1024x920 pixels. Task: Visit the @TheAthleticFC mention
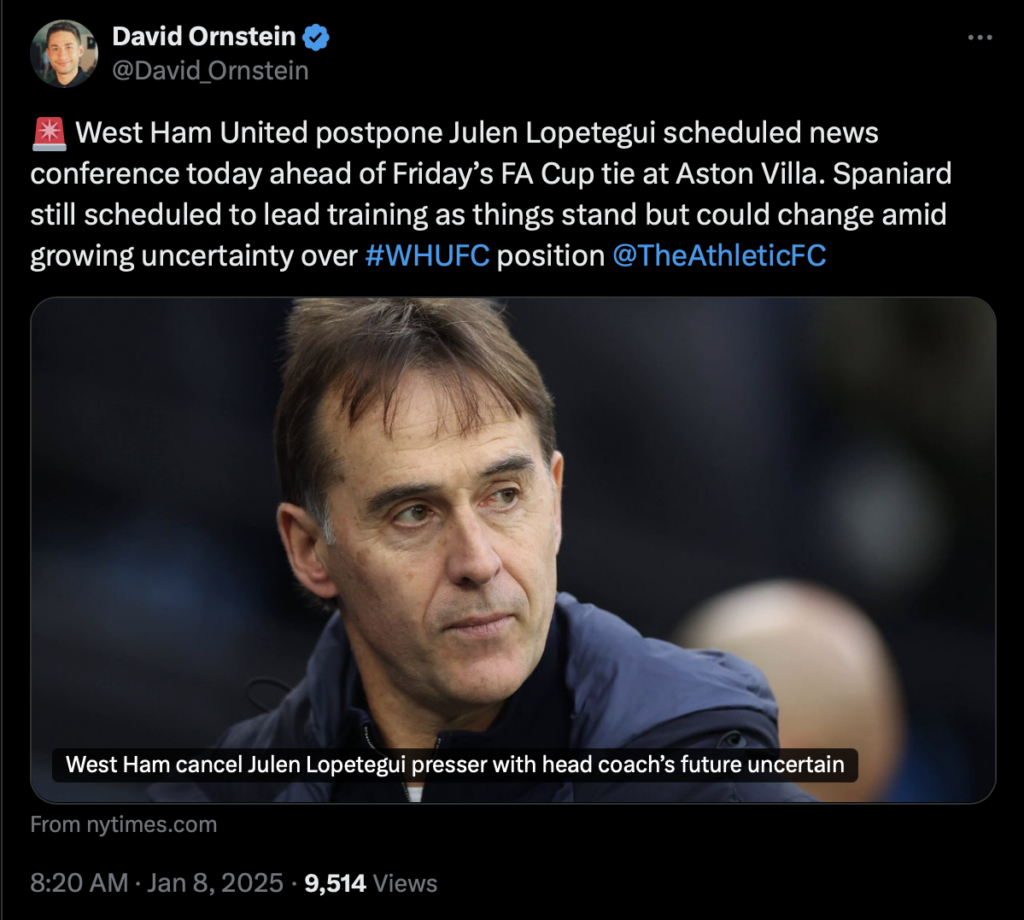coord(719,256)
